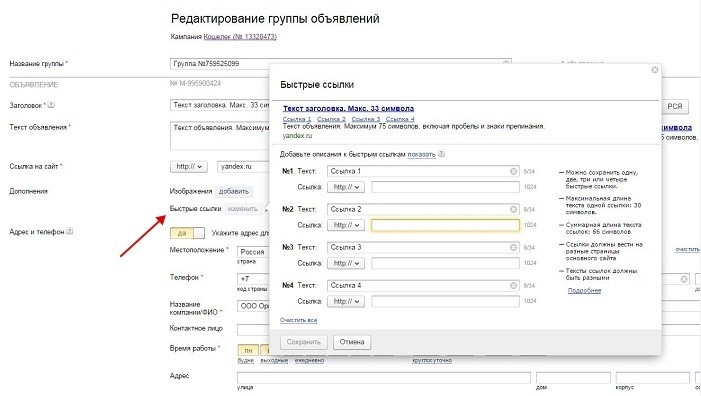The image size is (701, 396).
Task: Click добавить next to Изображения
Action: 234,191
